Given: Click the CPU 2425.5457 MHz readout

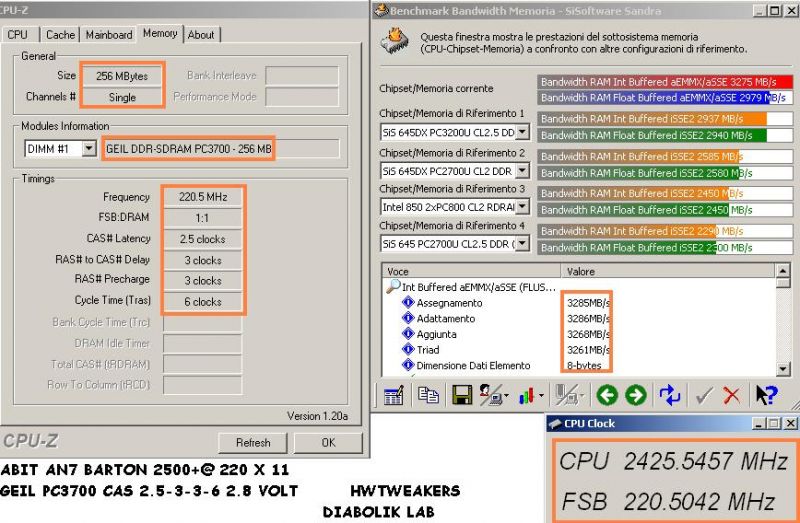Looking at the screenshot, I should tap(673, 461).
